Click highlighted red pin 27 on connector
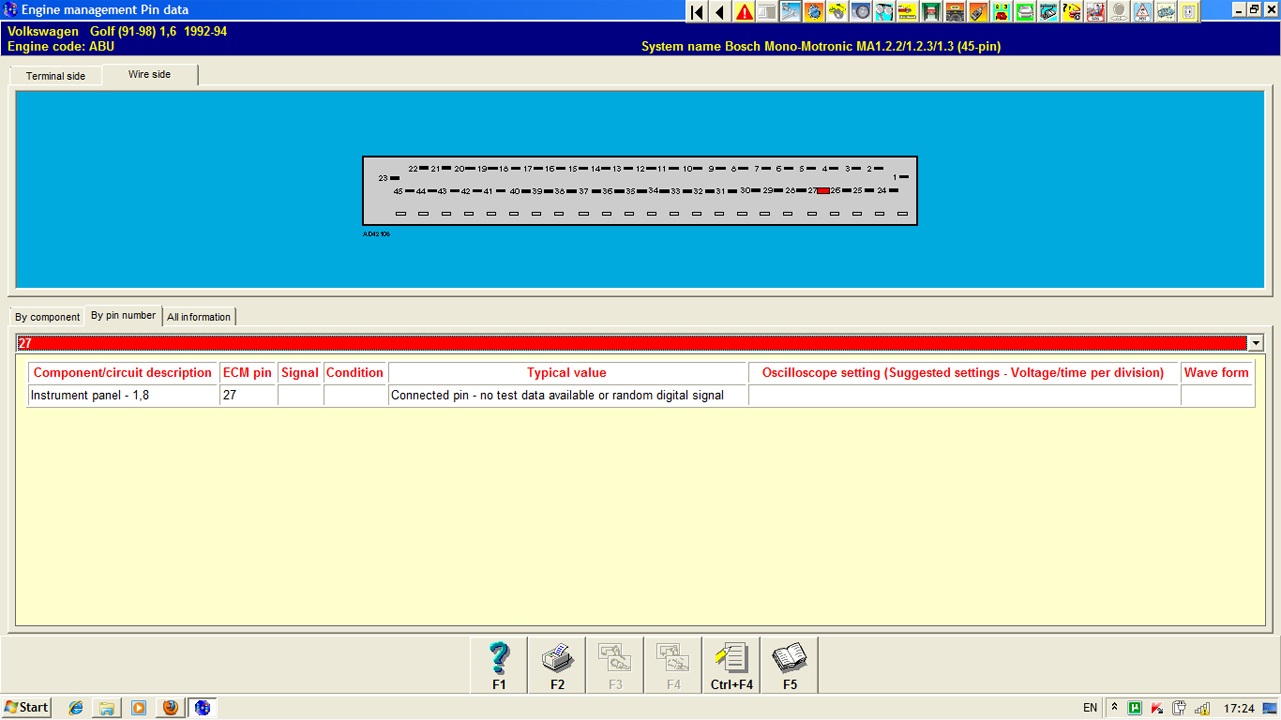The width and height of the screenshot is (1281, 720). (823, 190)
